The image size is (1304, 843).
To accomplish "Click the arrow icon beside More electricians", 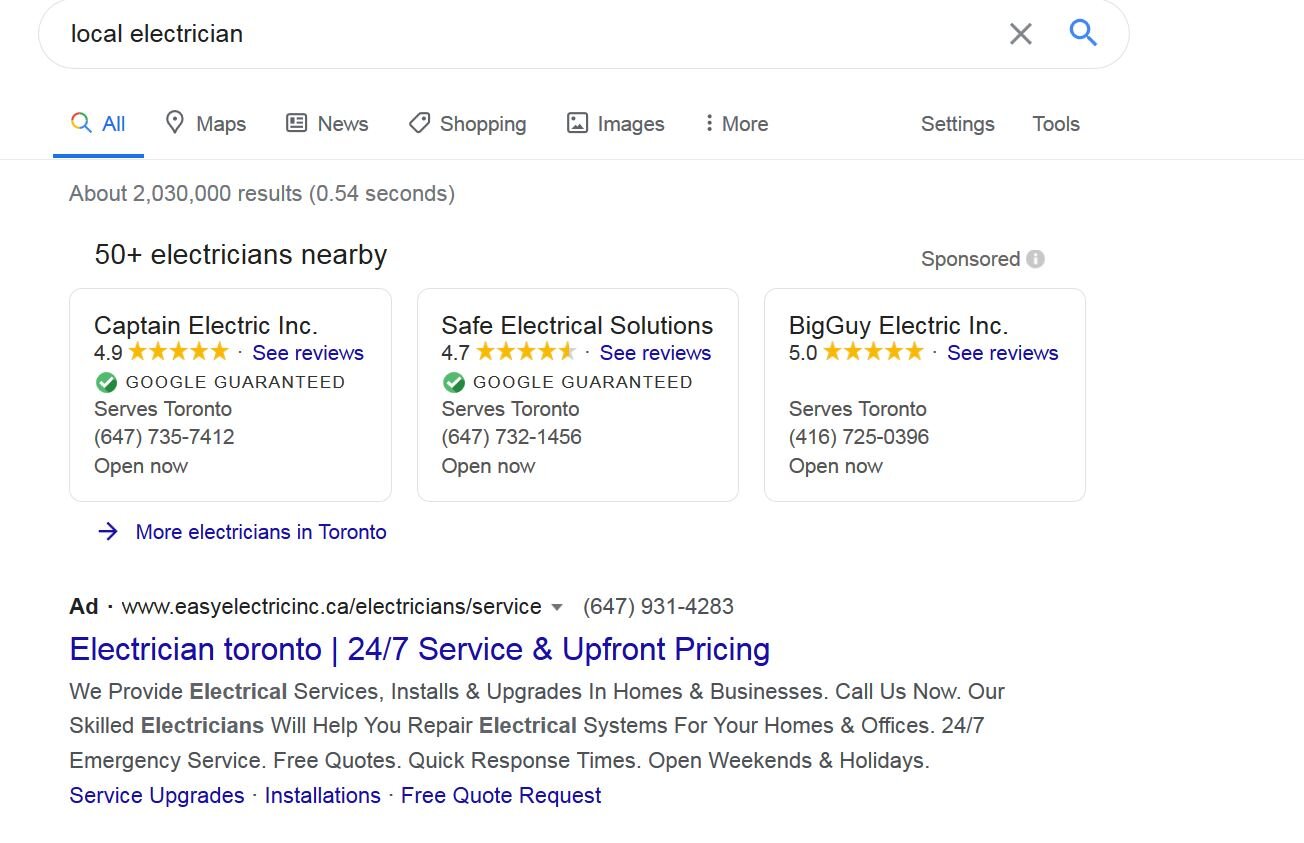I will [108, 532].
